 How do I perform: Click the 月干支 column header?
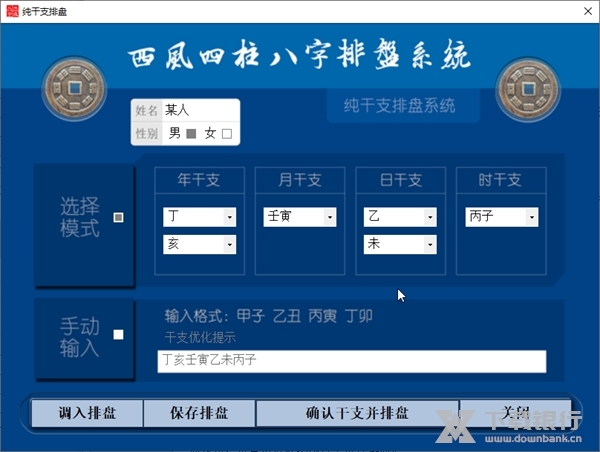300,180
